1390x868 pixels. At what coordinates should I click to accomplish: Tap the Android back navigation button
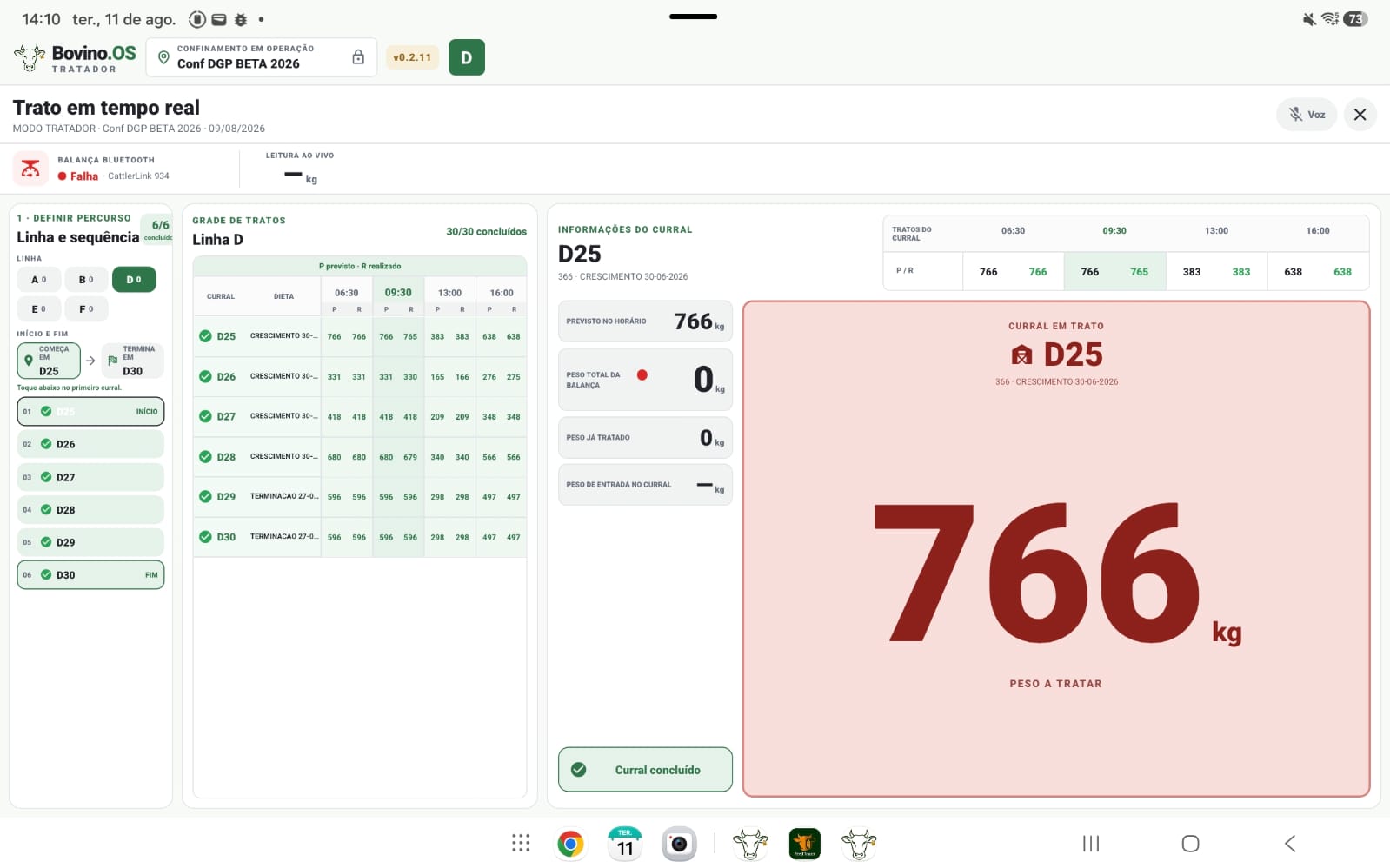click(1290, 844)
